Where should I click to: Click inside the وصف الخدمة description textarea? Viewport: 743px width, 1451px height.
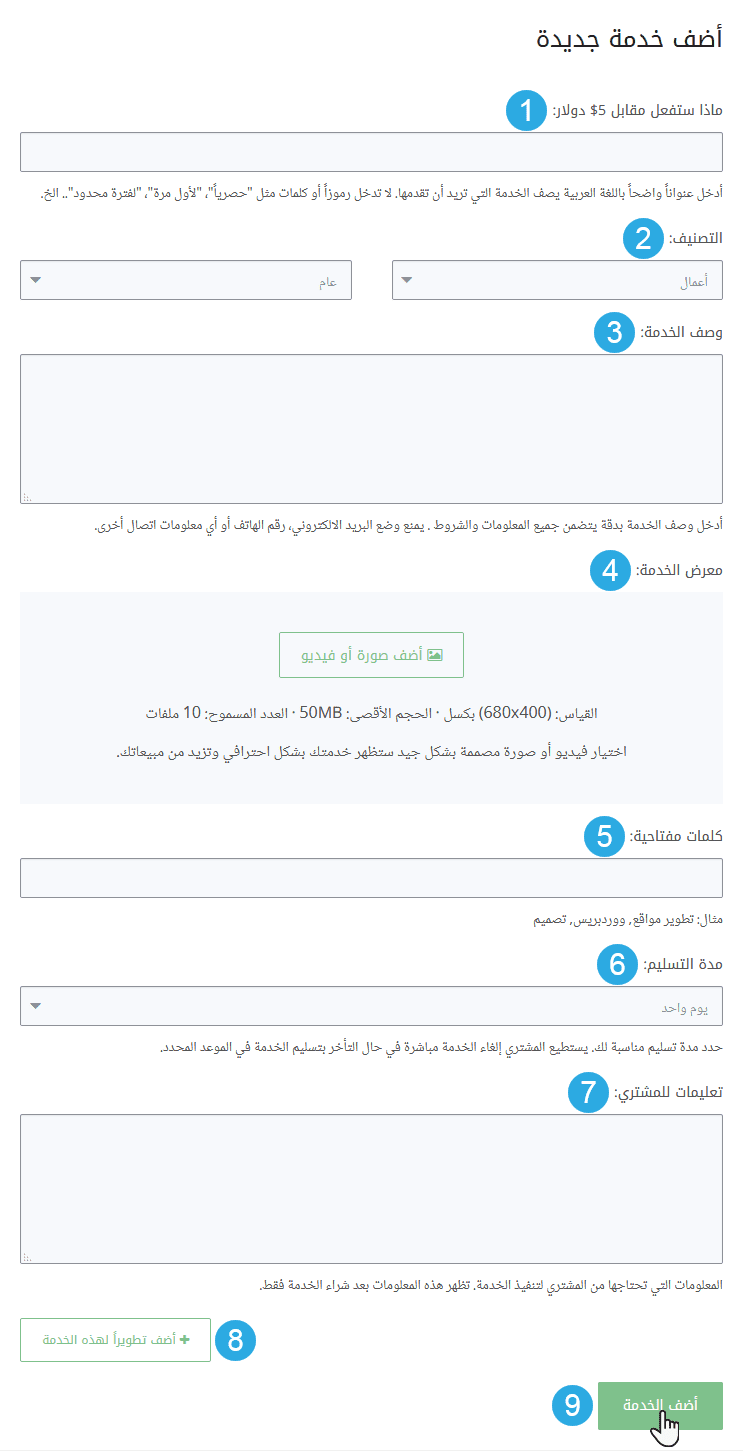[x=371, y=428]
